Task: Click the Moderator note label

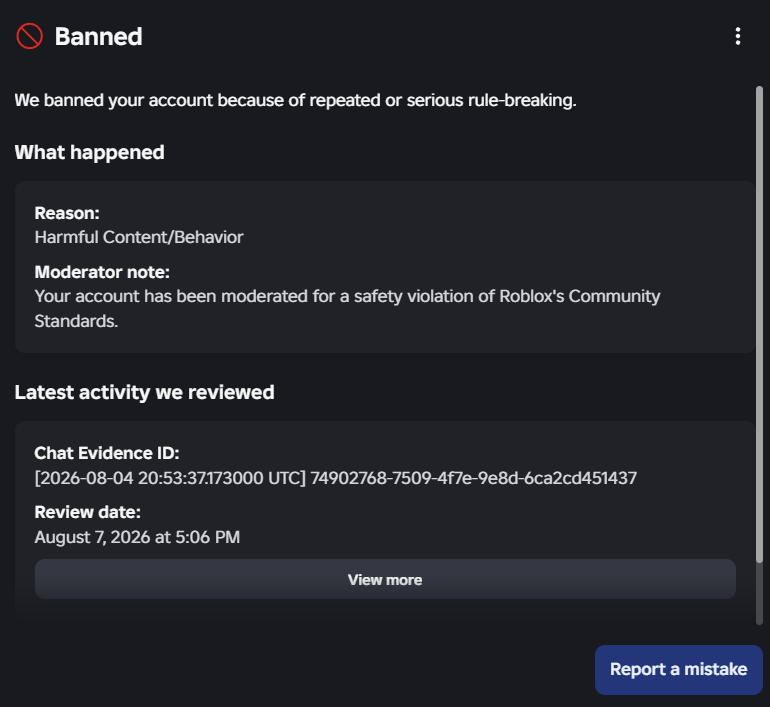Action: pos(102,272)
